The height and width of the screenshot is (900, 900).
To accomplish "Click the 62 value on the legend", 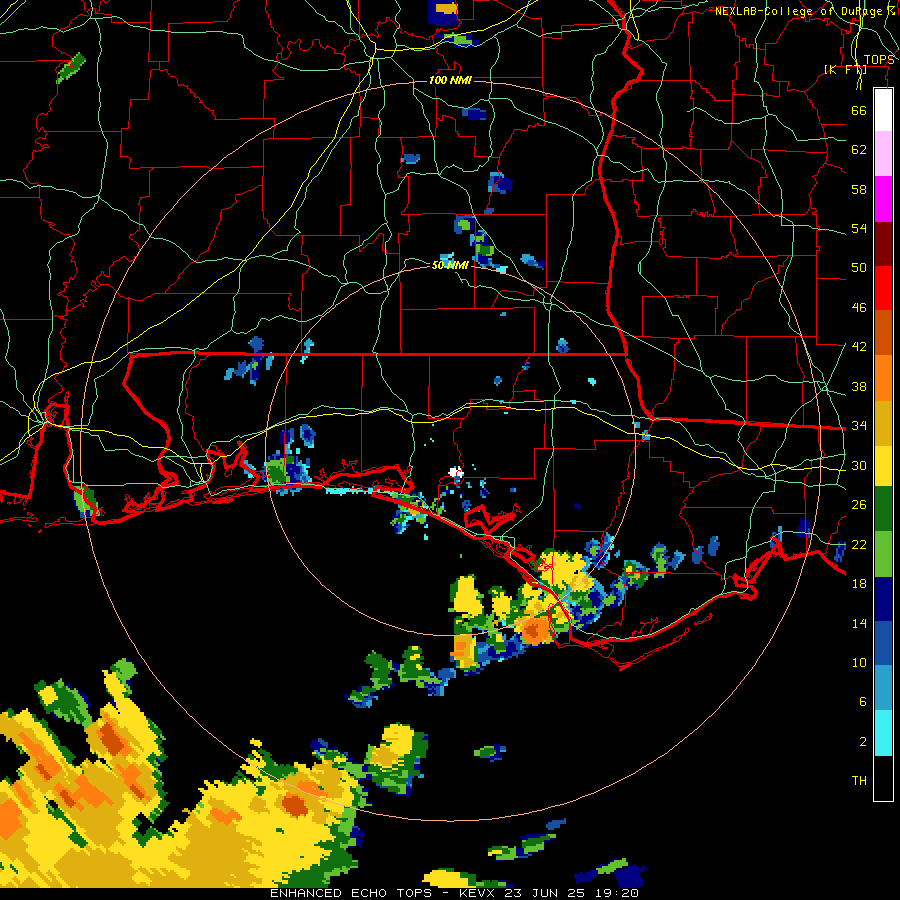I will pyautogui.click(x=859, y=150).
